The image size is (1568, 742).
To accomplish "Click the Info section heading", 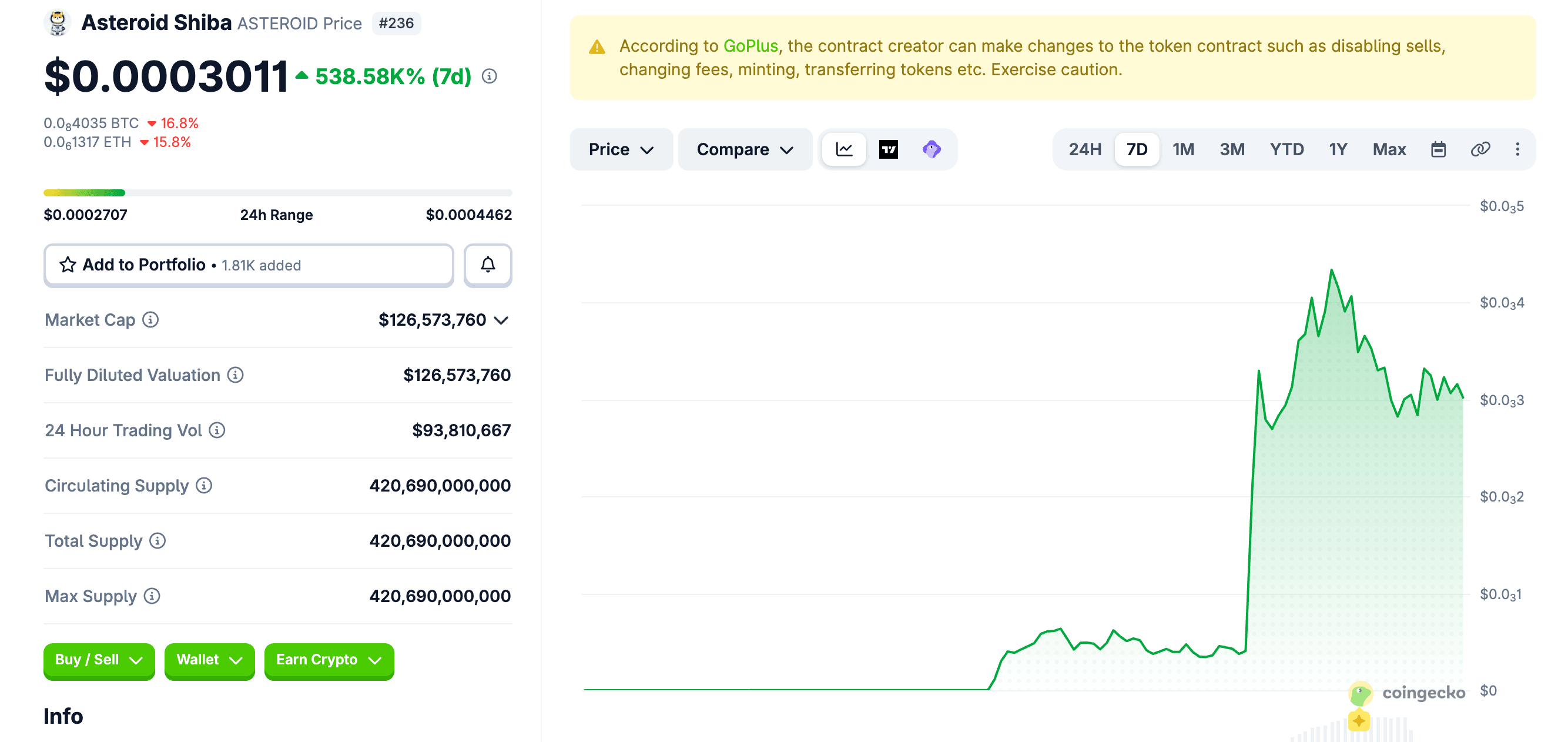I will pyautogui.click(x=63, y=716).
